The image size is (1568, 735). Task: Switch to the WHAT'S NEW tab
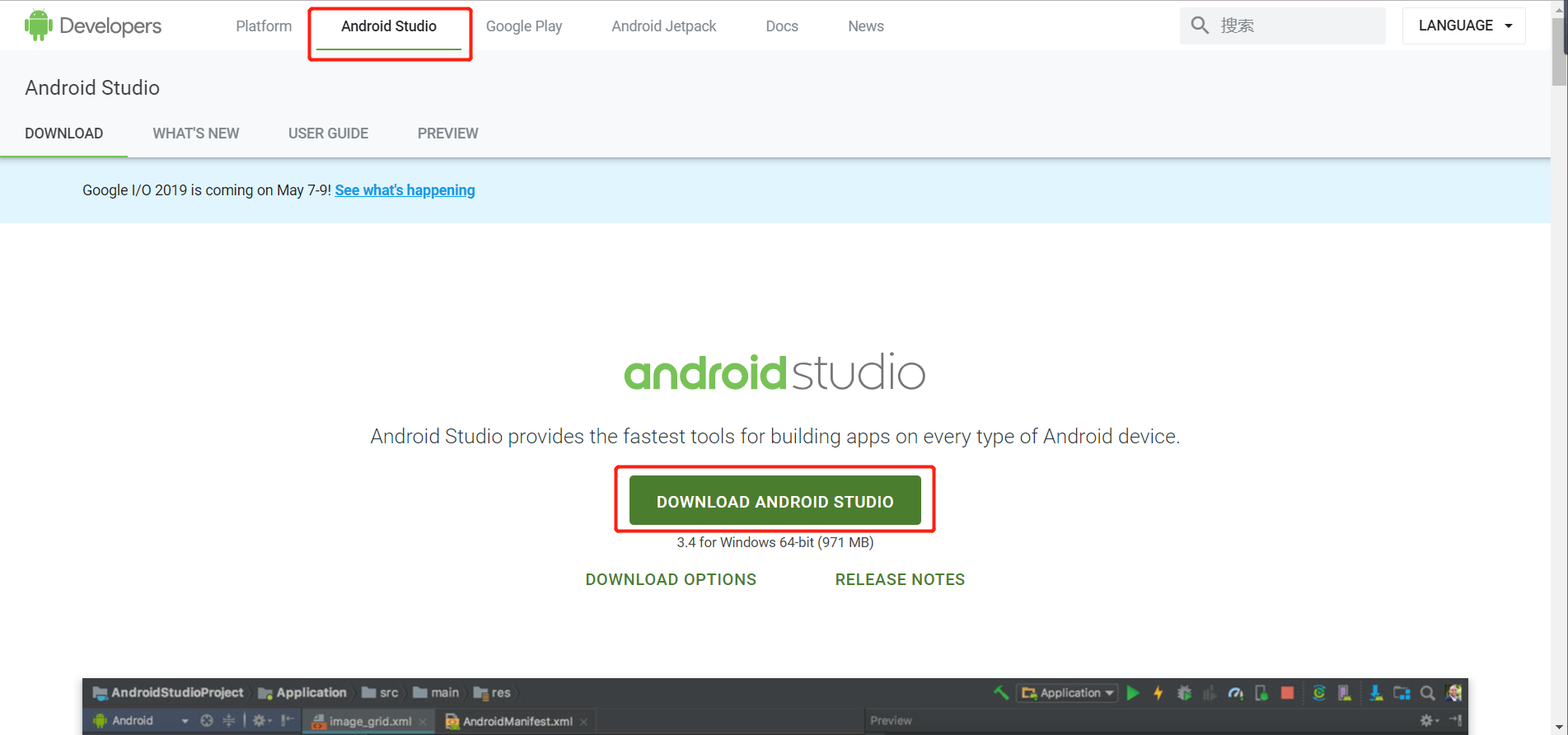[x=196, y=133]
